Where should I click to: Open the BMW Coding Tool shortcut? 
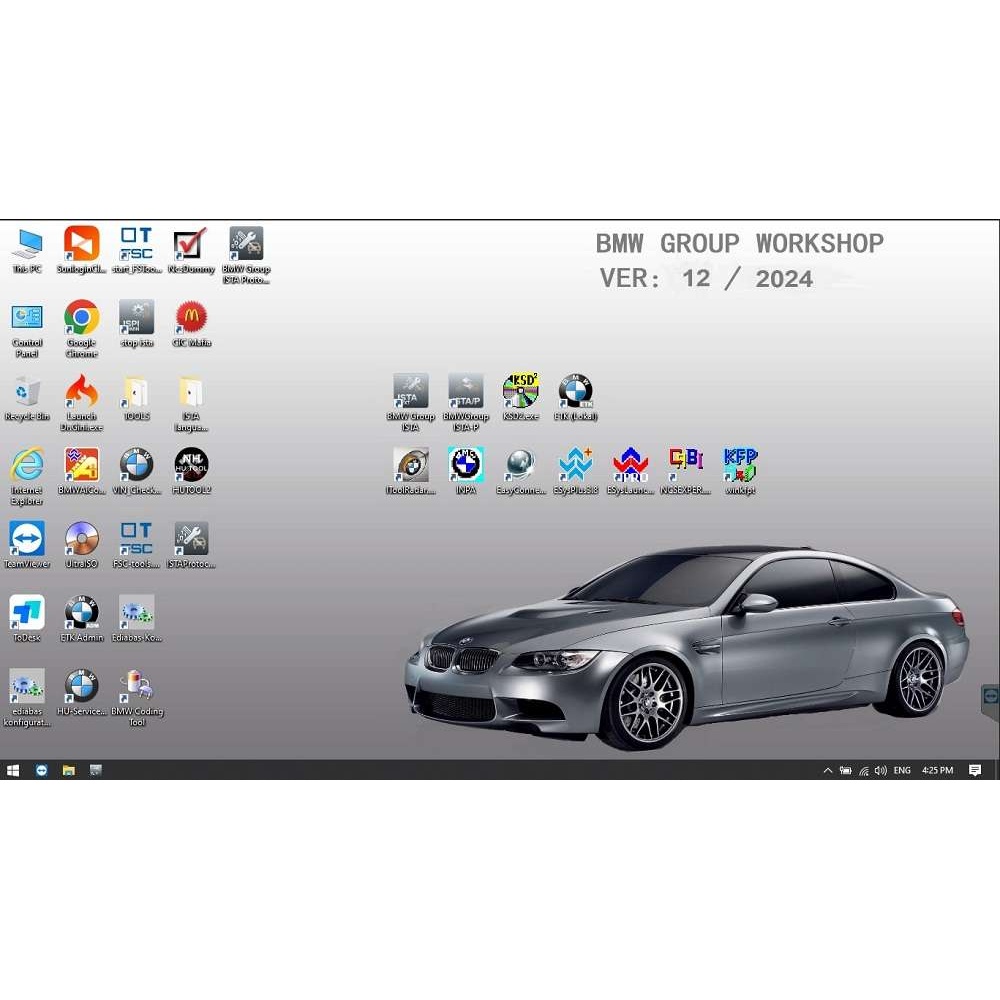point(136,698)
